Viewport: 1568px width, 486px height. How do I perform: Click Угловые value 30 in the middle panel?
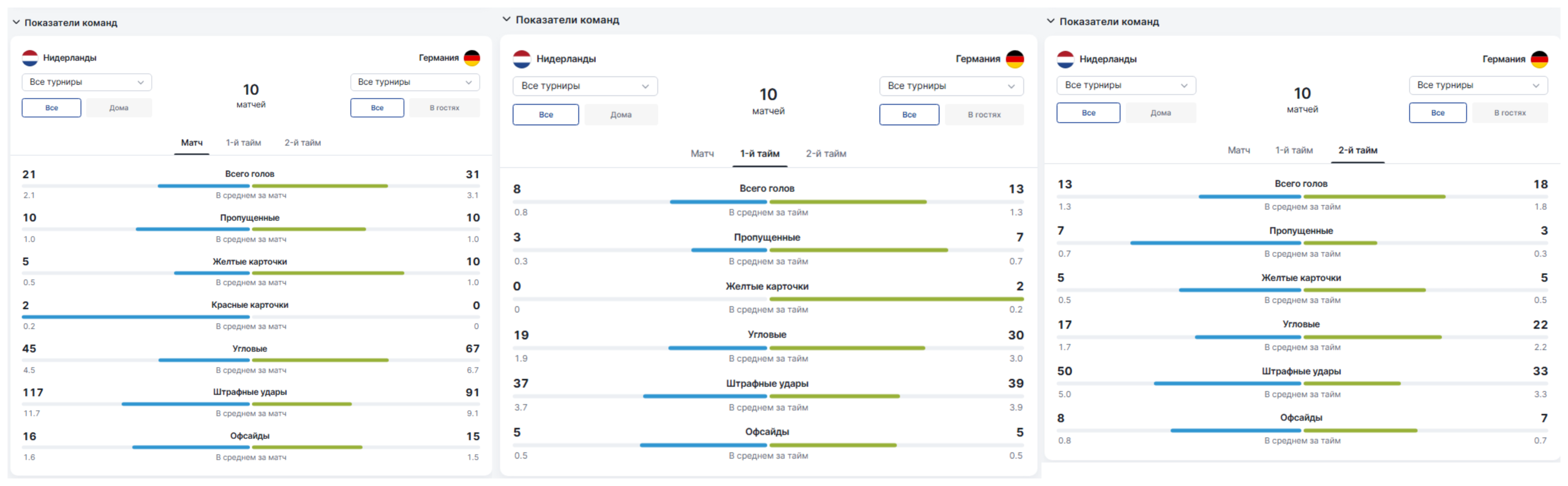(1016, 335)
